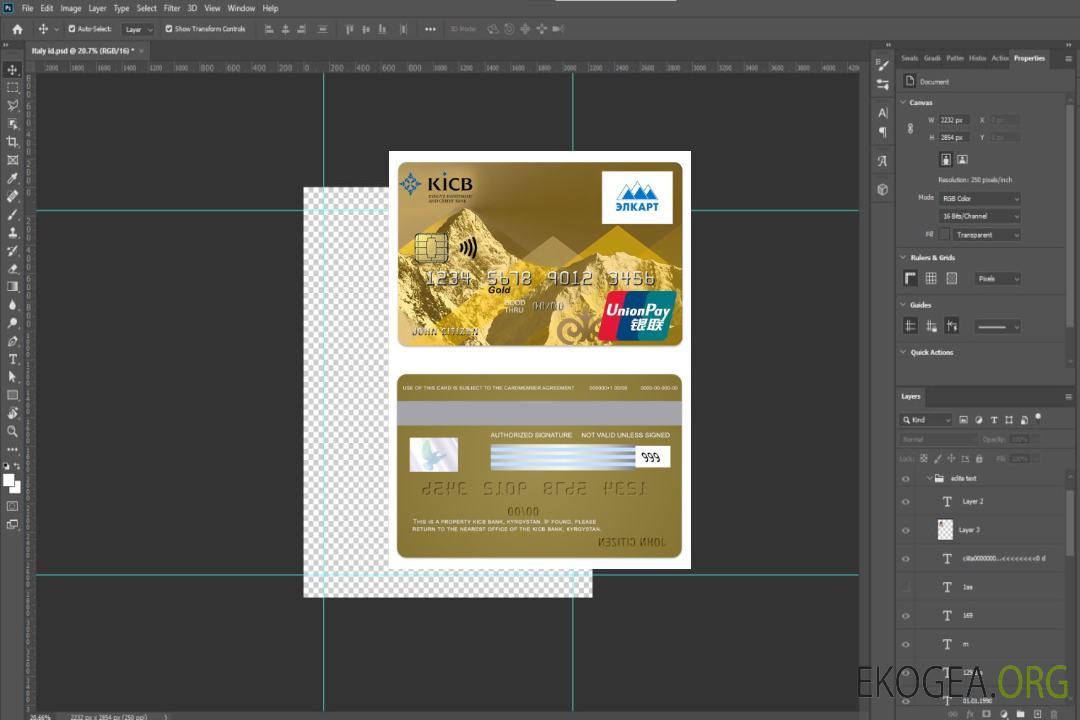Select the 'Italy id.psd' document tab
The image size is (1080, 720).
[83, 51]
